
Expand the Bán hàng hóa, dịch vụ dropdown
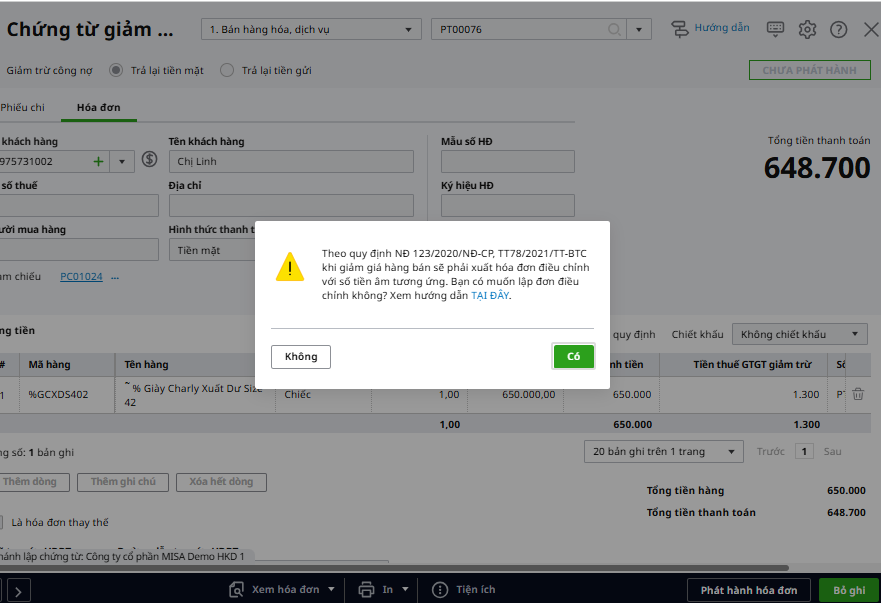click(x=310, y=30)
